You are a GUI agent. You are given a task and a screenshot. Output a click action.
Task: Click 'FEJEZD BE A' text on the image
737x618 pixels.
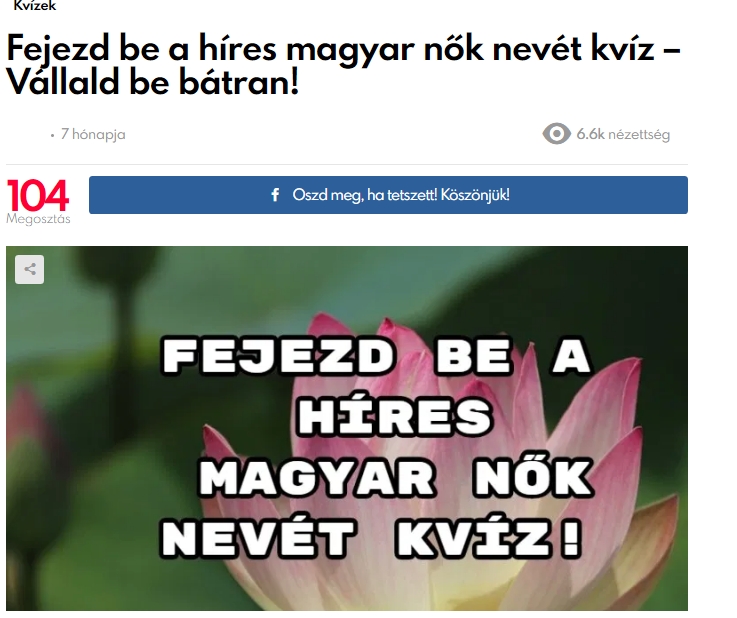pos(376,356)
